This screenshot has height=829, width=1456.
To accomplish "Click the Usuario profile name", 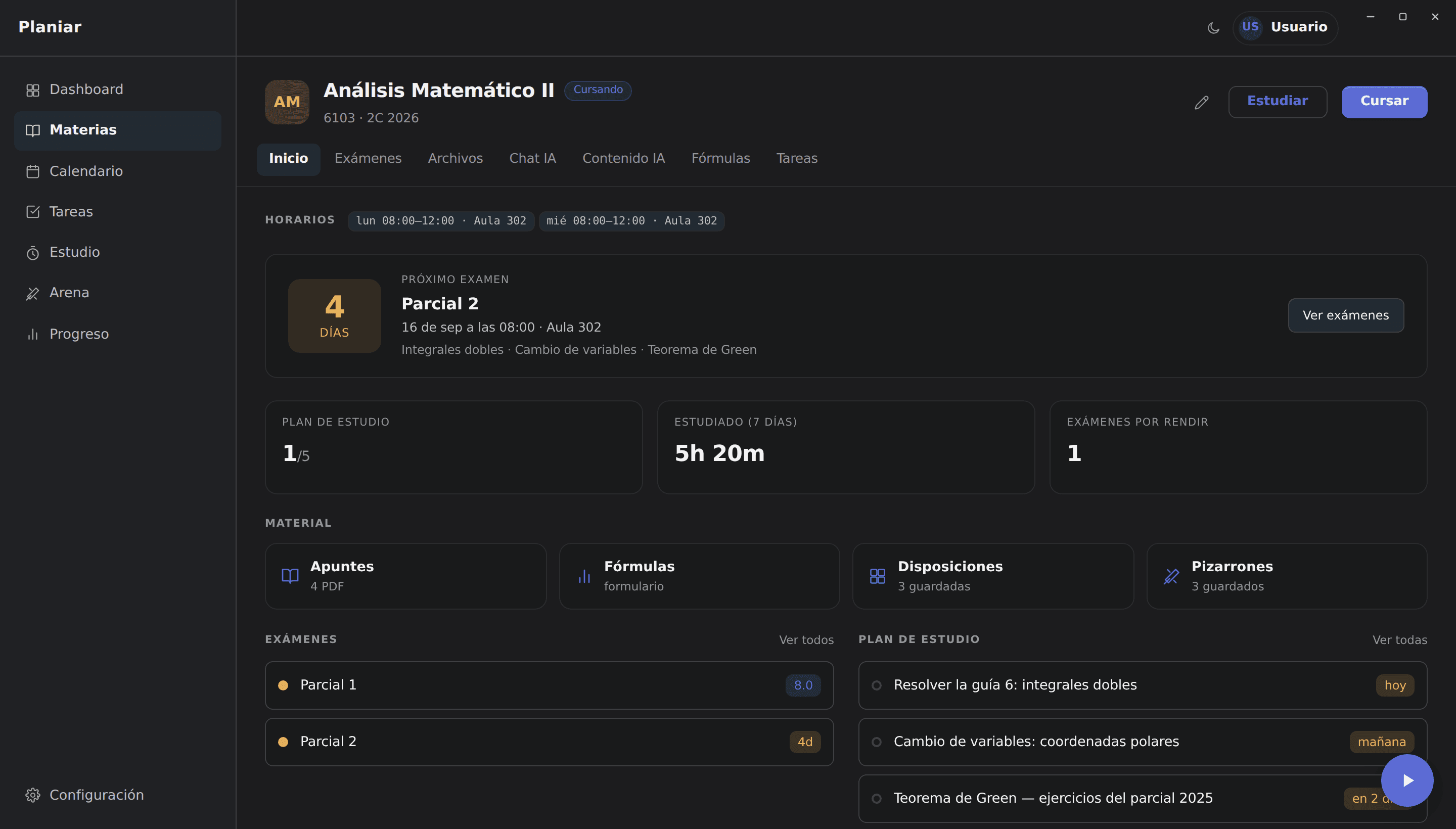I will coord(1298,27).
